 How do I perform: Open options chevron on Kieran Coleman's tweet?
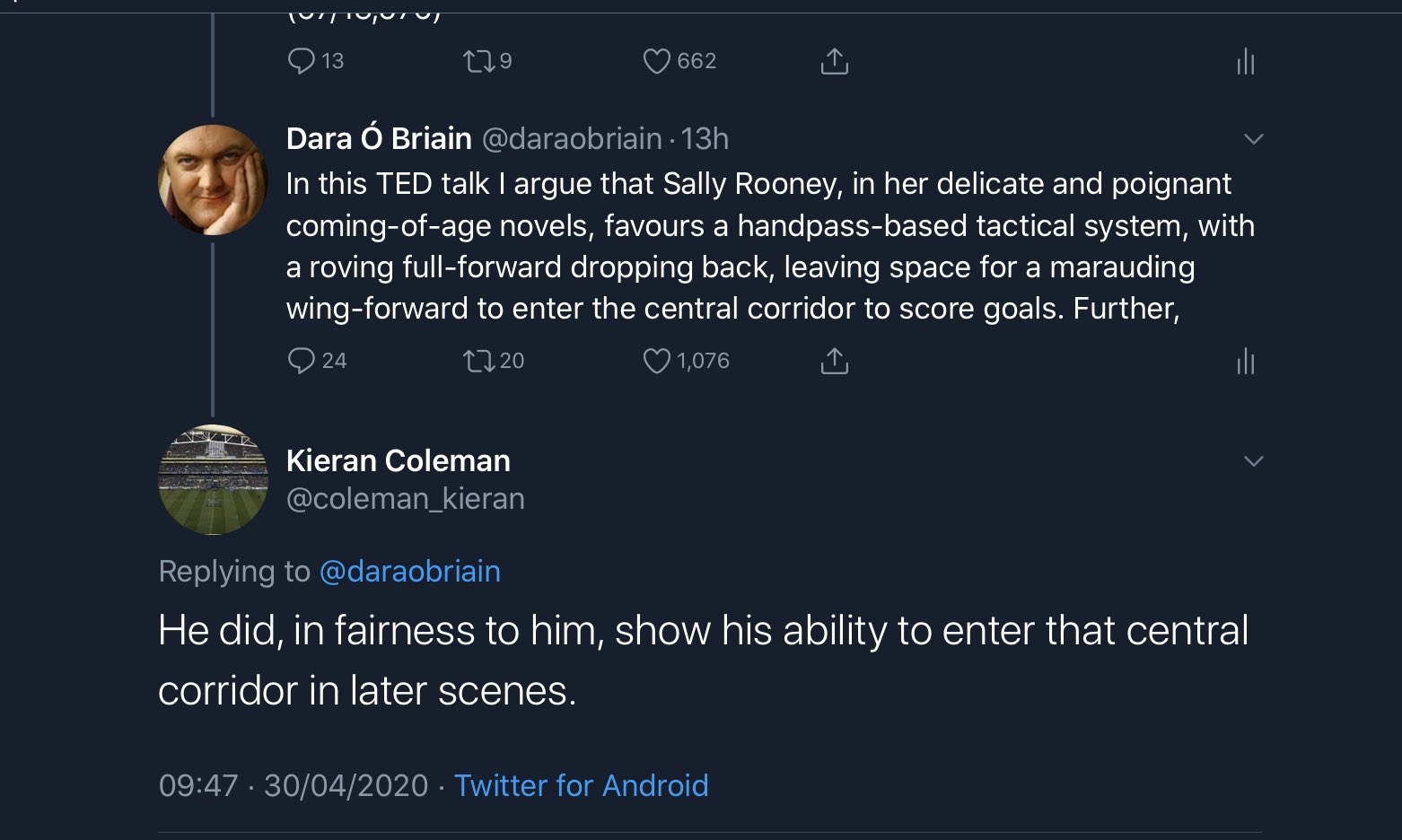pos(1253,461)
